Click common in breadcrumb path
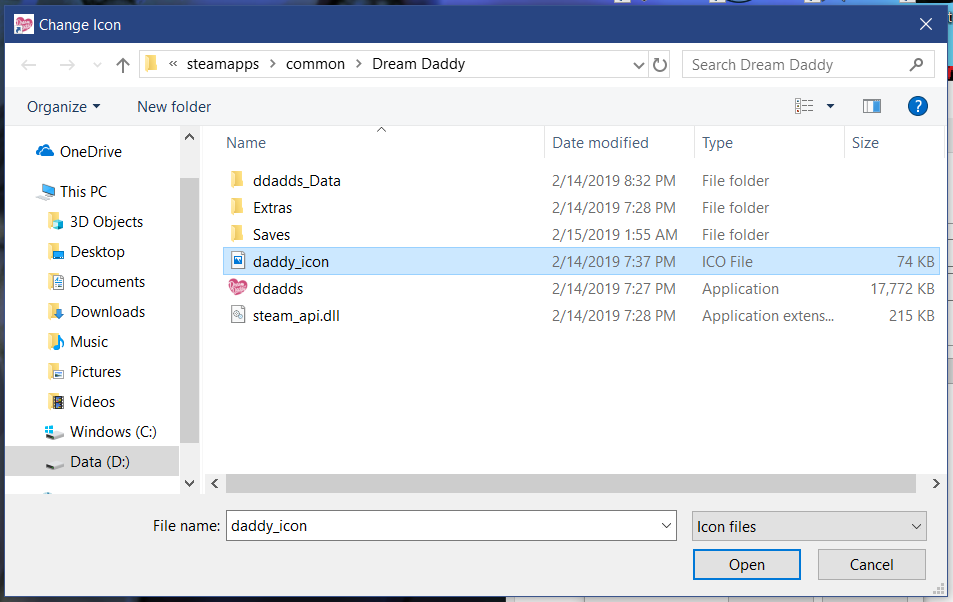The image size is (953, 602). [x=315, y=64]
